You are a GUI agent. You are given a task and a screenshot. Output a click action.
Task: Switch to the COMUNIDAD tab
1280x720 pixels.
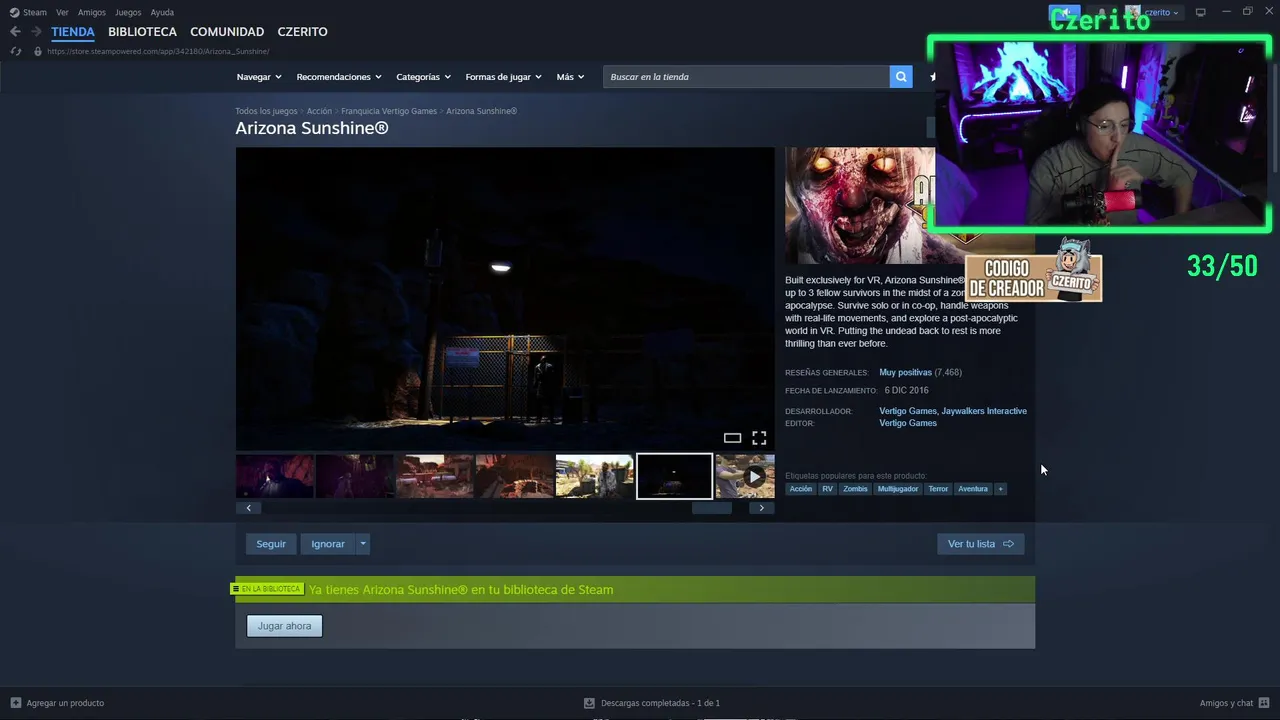tap(227, 32)
